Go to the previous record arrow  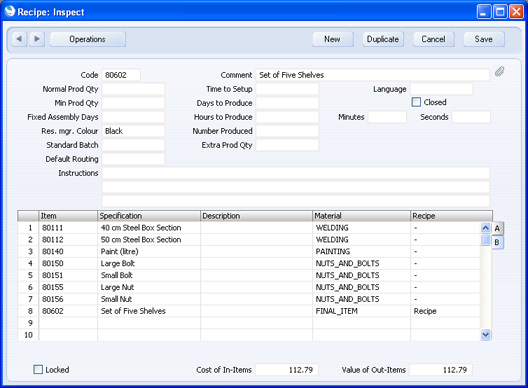point(20,39)
